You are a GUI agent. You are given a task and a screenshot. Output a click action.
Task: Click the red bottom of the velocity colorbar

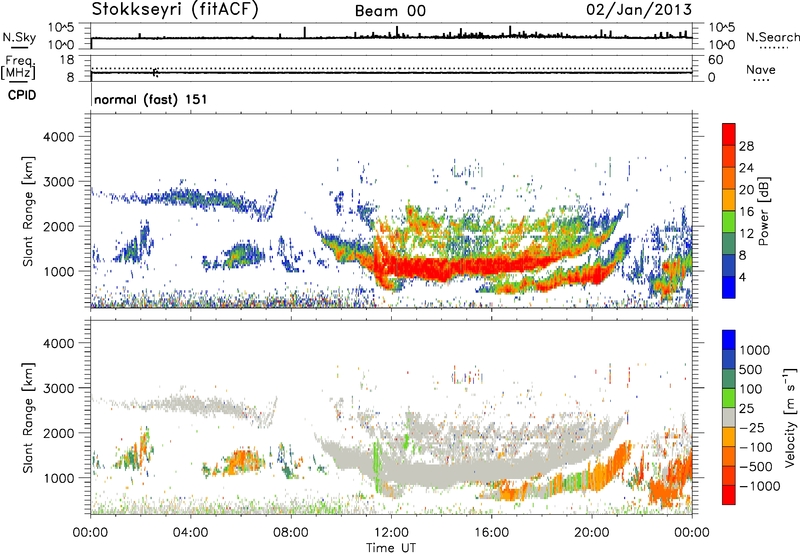[729, 495]
